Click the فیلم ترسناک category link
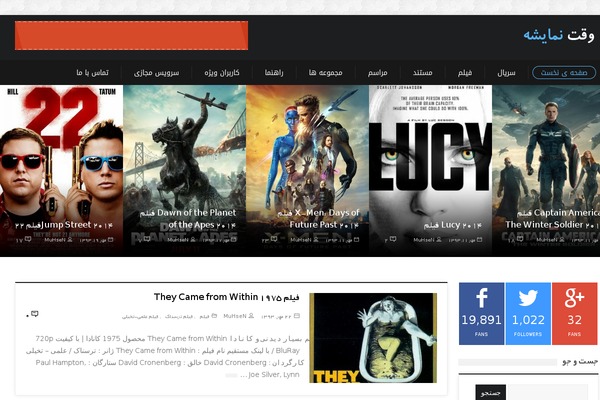Image resolution: width=600 pixels, height=400 pixels. point(180,317)
